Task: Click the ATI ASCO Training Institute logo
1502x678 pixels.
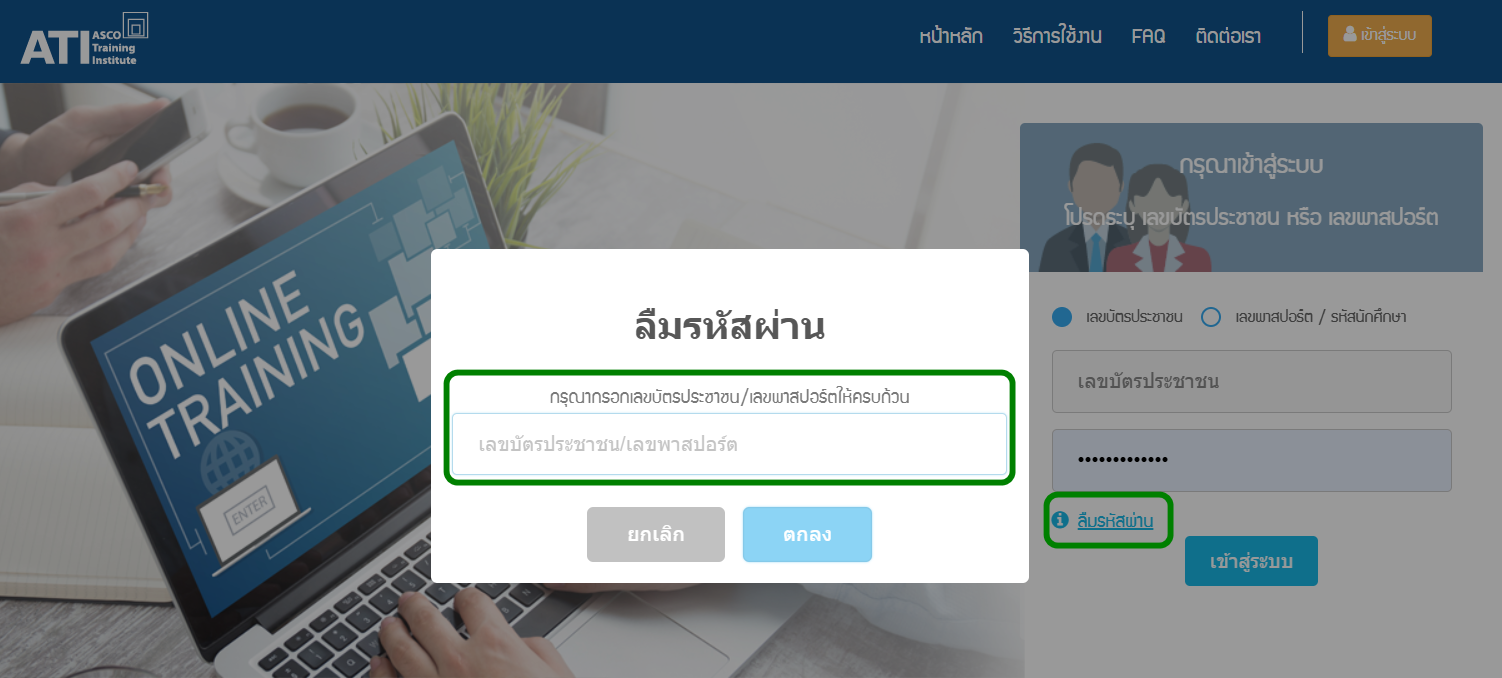Action: (x=84, y=40)
